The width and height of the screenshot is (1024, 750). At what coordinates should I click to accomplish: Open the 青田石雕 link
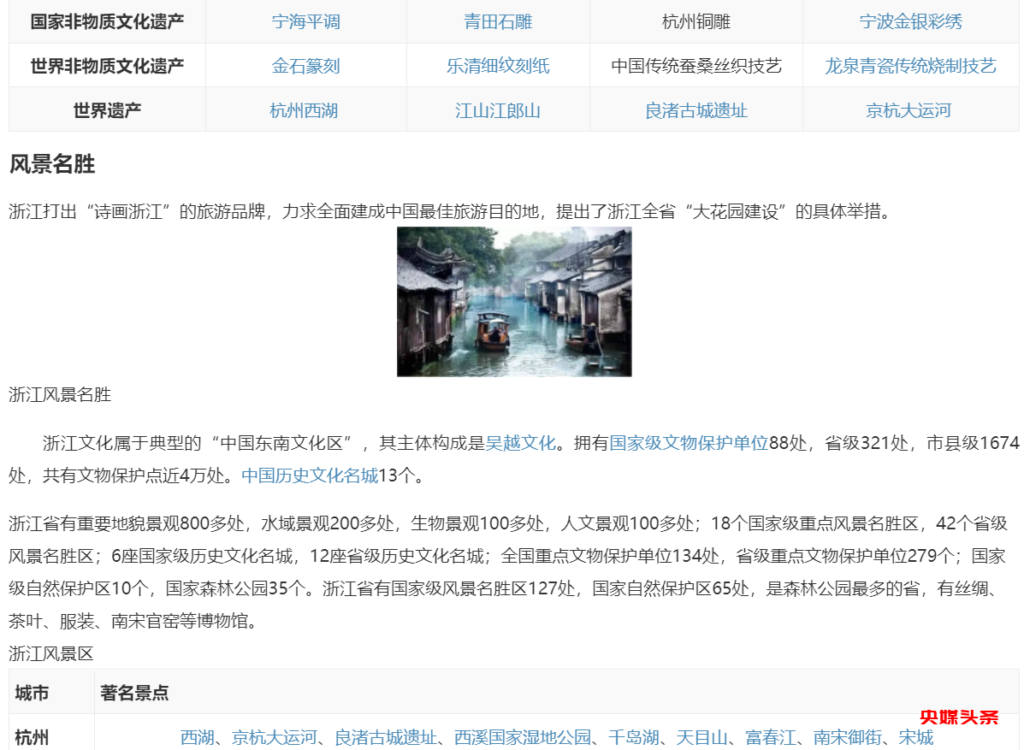click(x=498, y=22)
